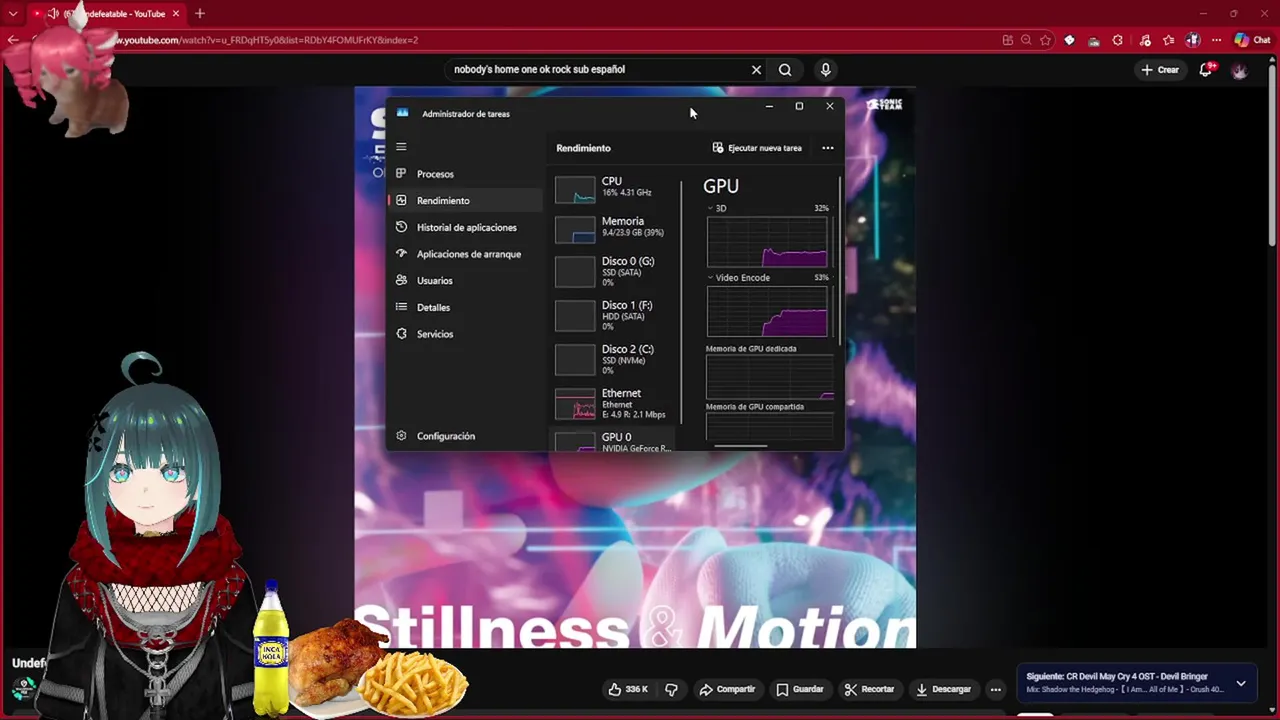
Task: Open YouTube notifications bell
Action: (x=1206, y=70)
